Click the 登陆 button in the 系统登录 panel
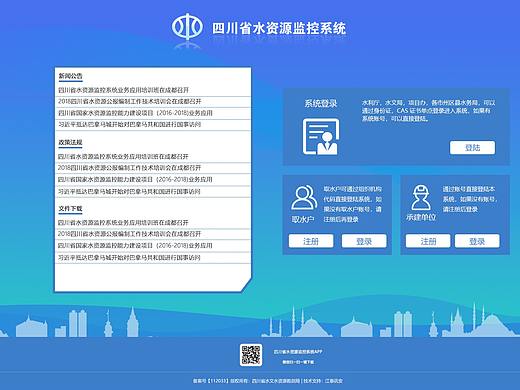This screenshot has height=390, width=520. pyautogui.click(x=472, y=148)
